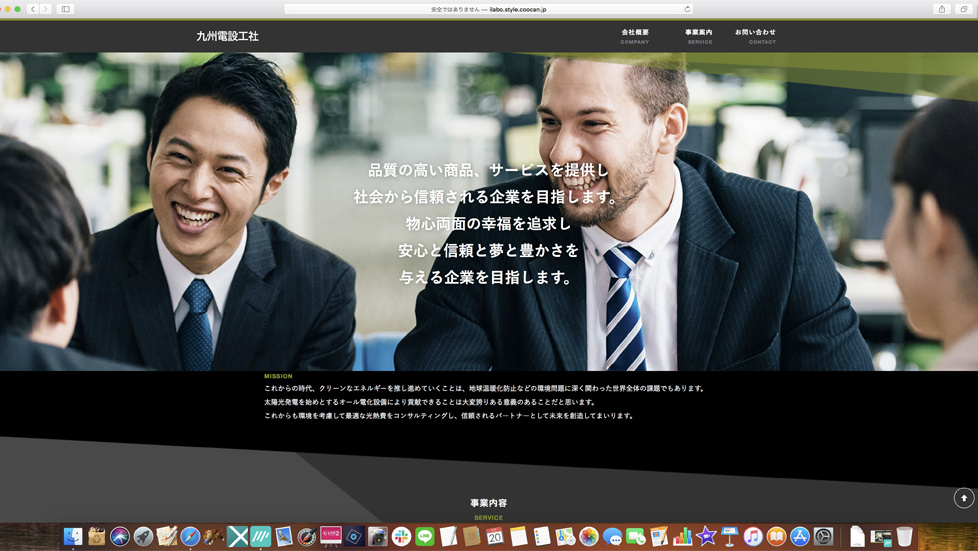This screenshot has width=978, height=551.
Task: Open iTunes music icon in Dock
Action: point(753,536)
